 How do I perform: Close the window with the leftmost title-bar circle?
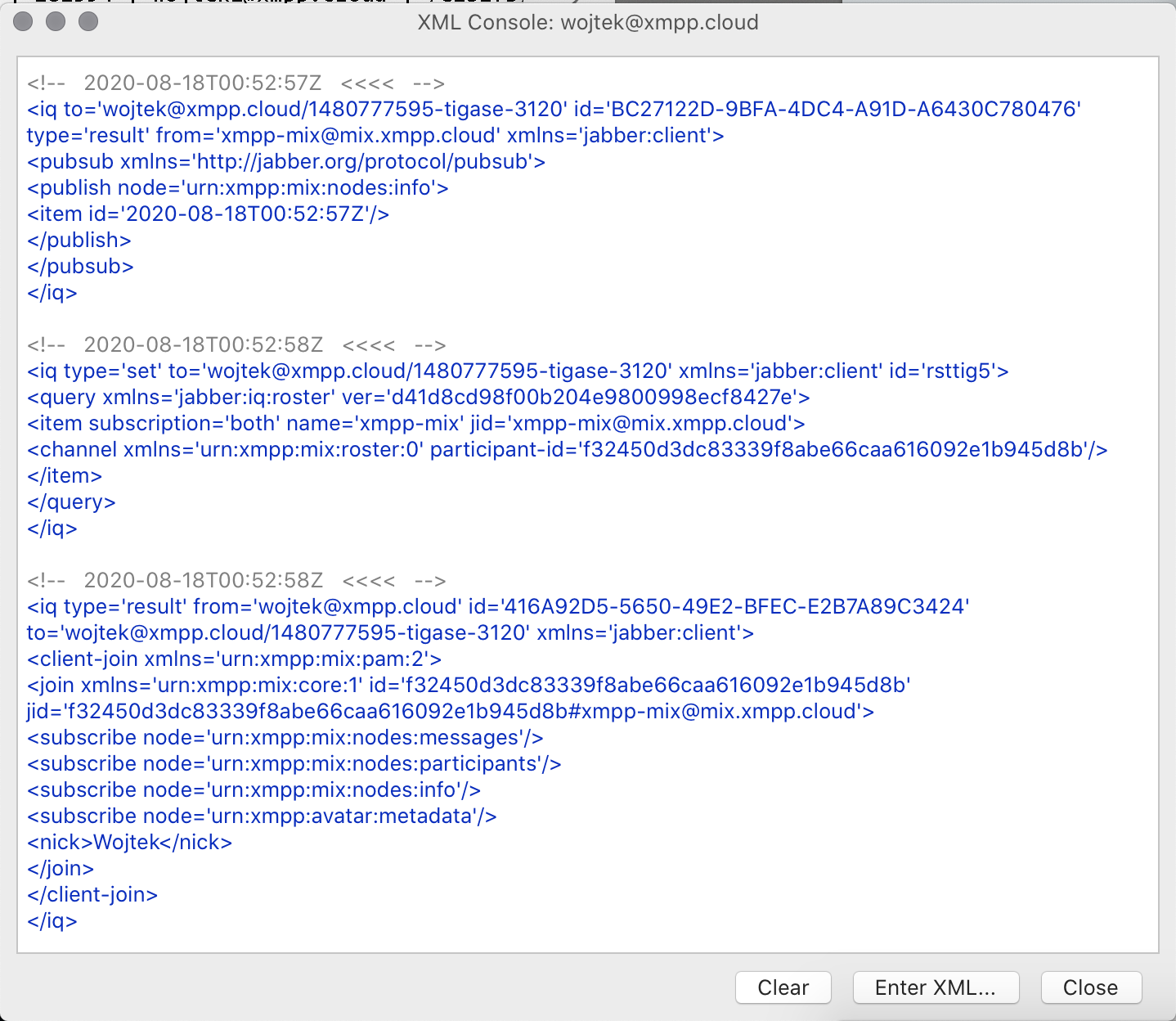click(x=23, y=22)
